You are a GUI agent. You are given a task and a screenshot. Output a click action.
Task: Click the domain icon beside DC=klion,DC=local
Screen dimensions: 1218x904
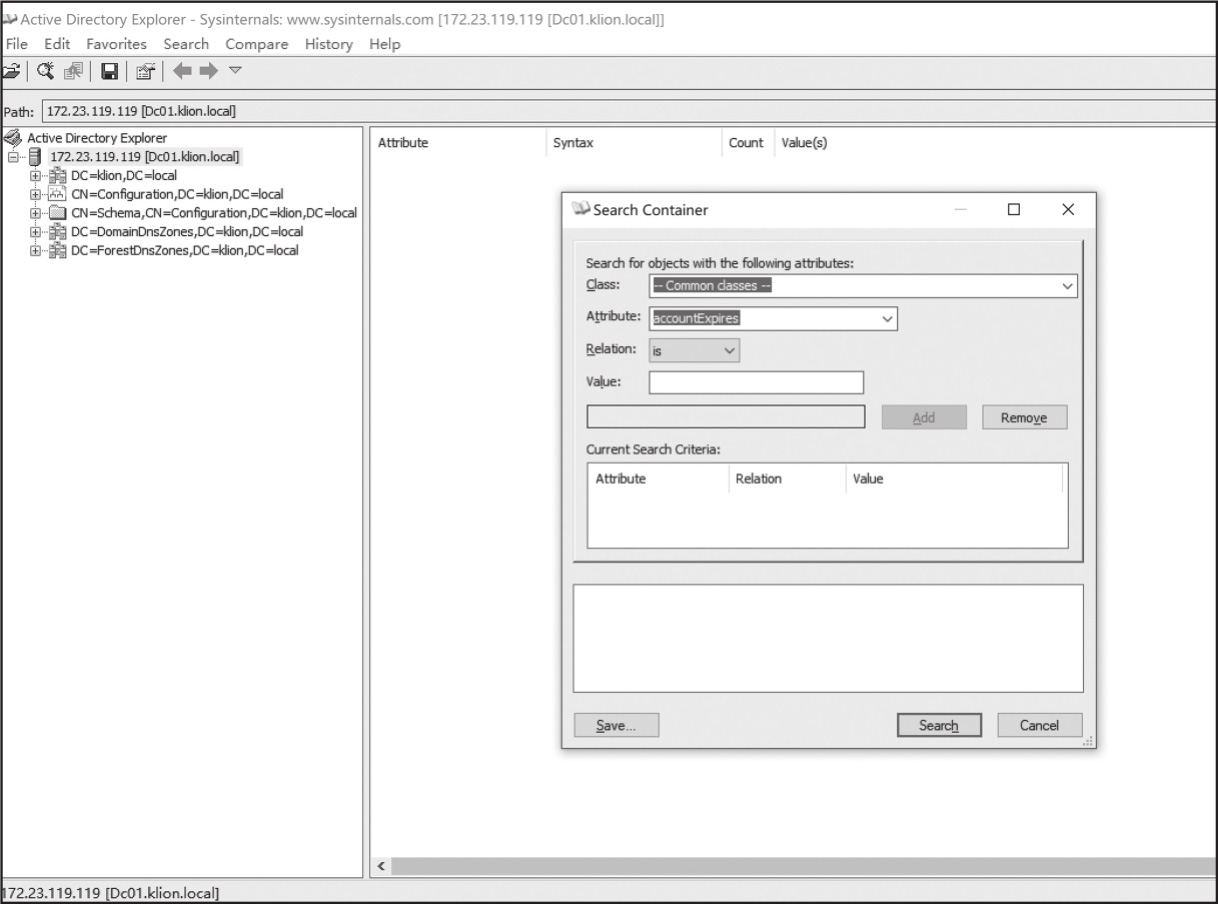[x=56, y=176]
